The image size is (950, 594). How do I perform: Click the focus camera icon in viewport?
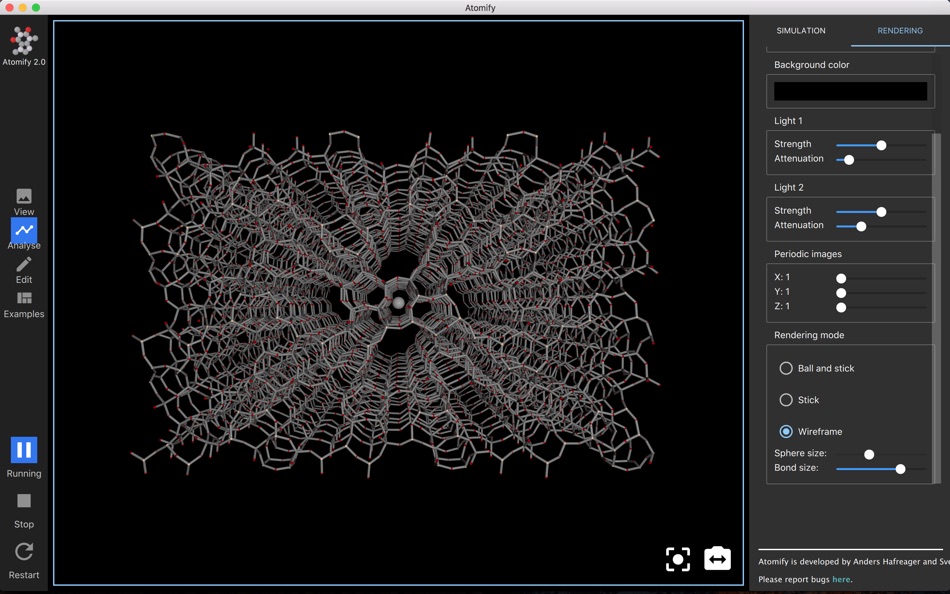tap(677, 559)
